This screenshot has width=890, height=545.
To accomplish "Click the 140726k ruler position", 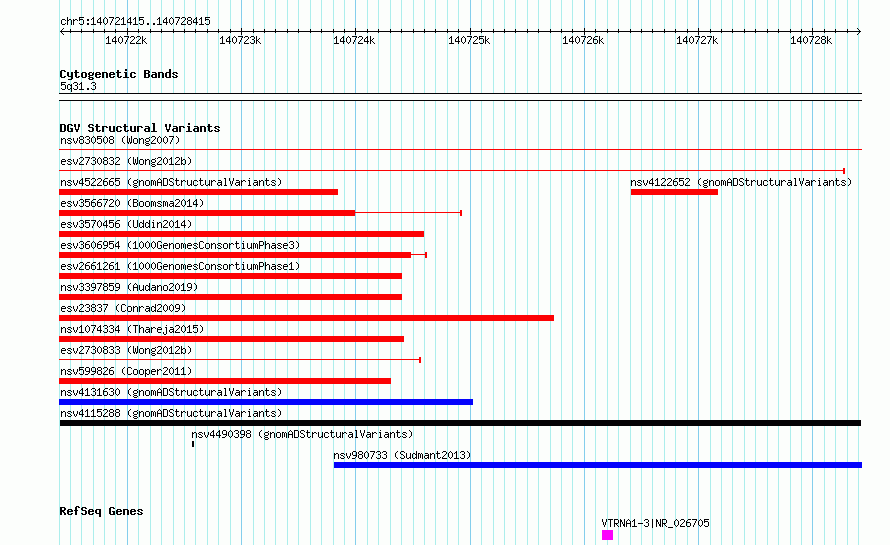I will point(583,40).
